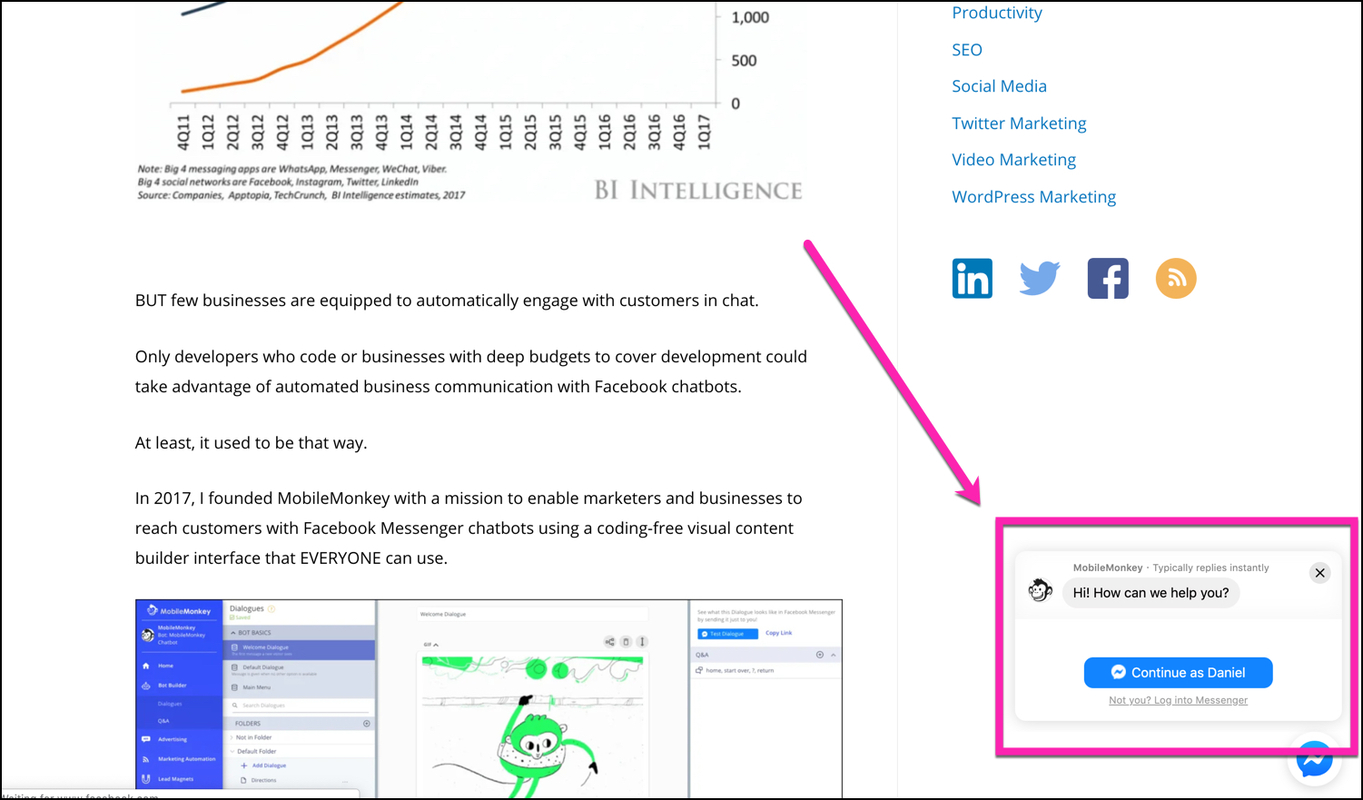Screen dimensions: 1363x800
Task: Open the LinkedIn social icon
Action: point(972,278)
